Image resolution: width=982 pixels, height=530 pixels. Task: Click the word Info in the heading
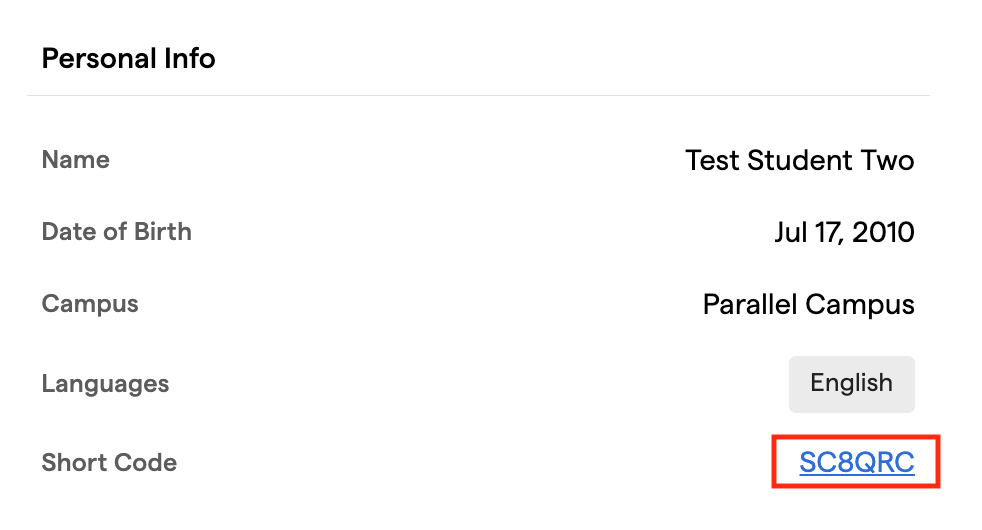[187, 59]
